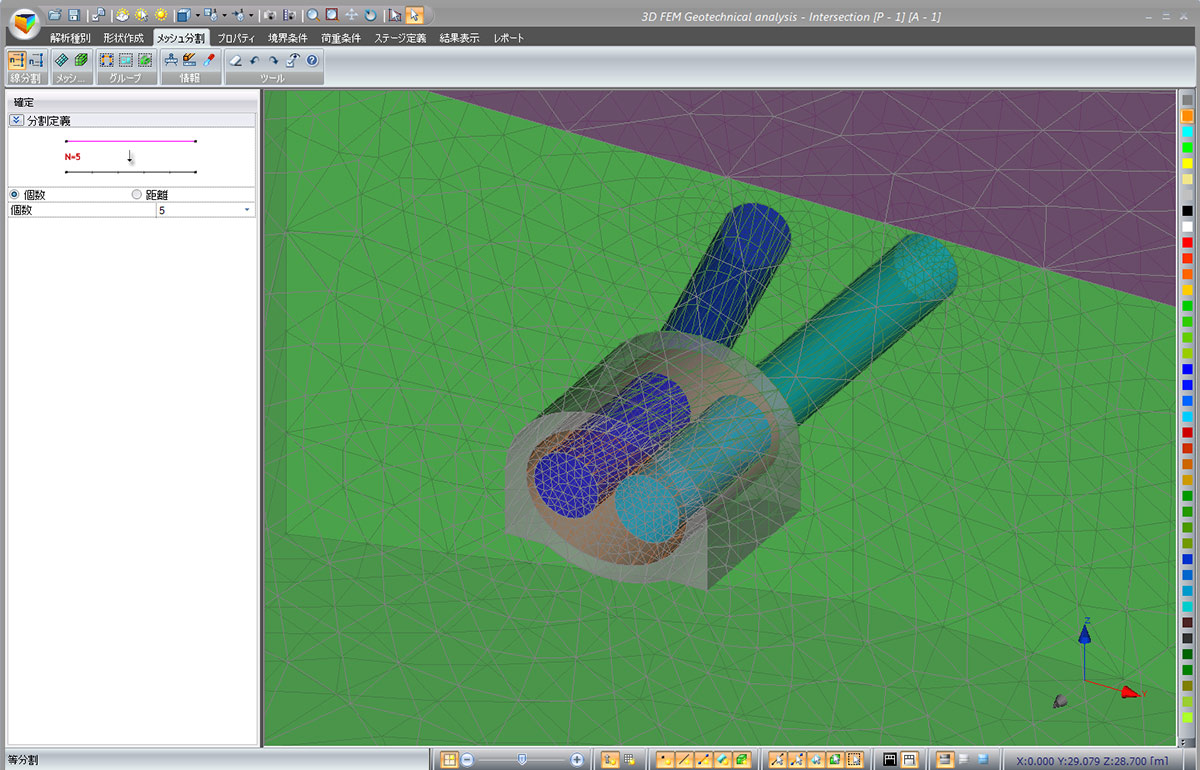The width and height of the screenshot is (1200, 770).
Task: Toggle the white panel layout button
Action: click(909, 760)
